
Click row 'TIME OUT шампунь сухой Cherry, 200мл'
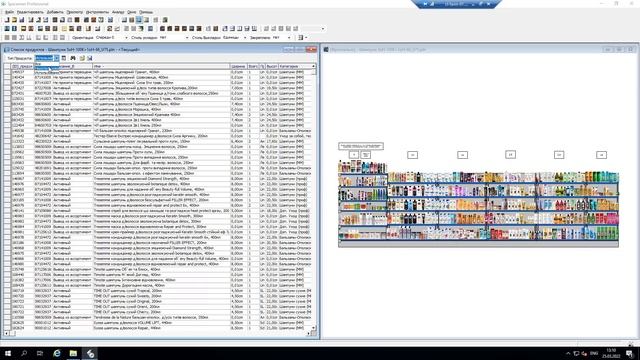coord(161,312)
